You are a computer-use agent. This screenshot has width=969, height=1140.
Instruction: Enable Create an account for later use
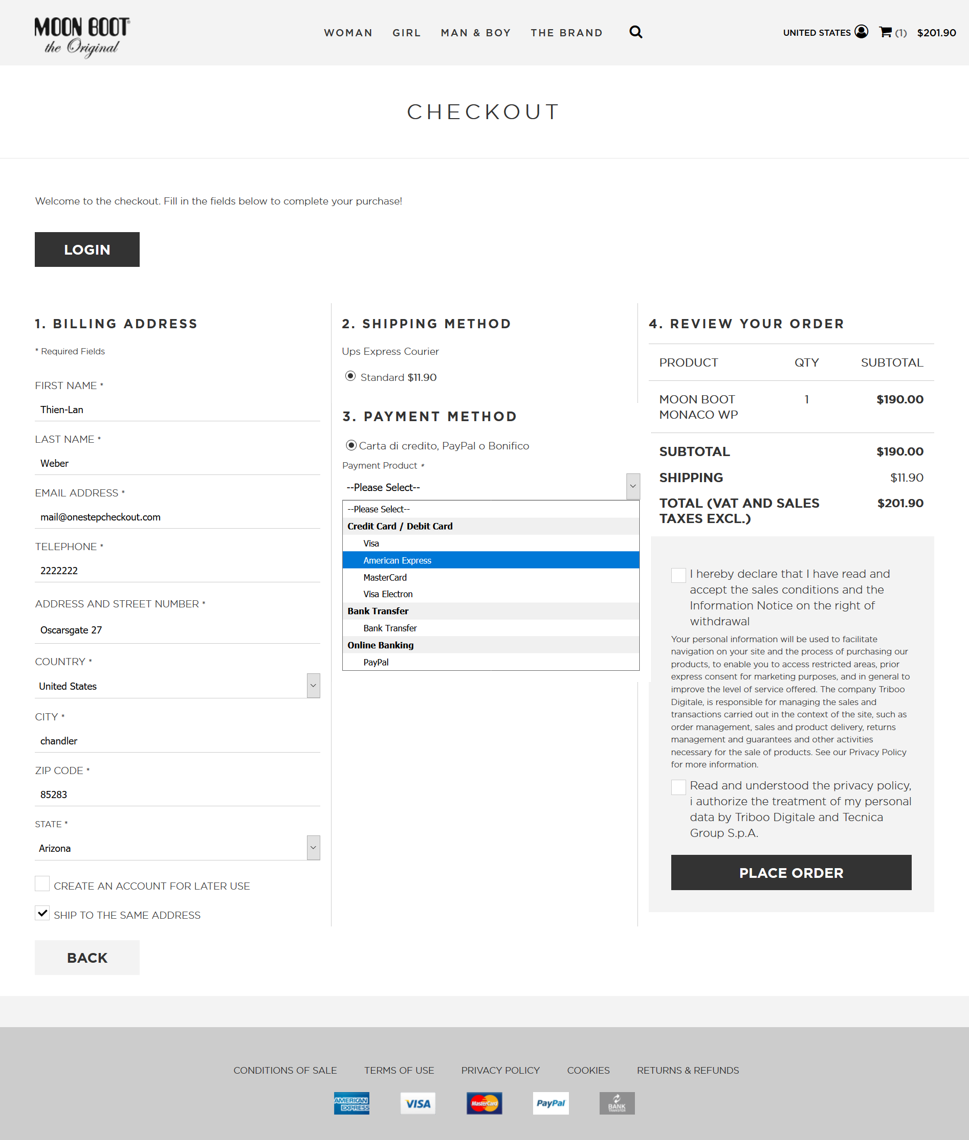(x=42, y=884)
